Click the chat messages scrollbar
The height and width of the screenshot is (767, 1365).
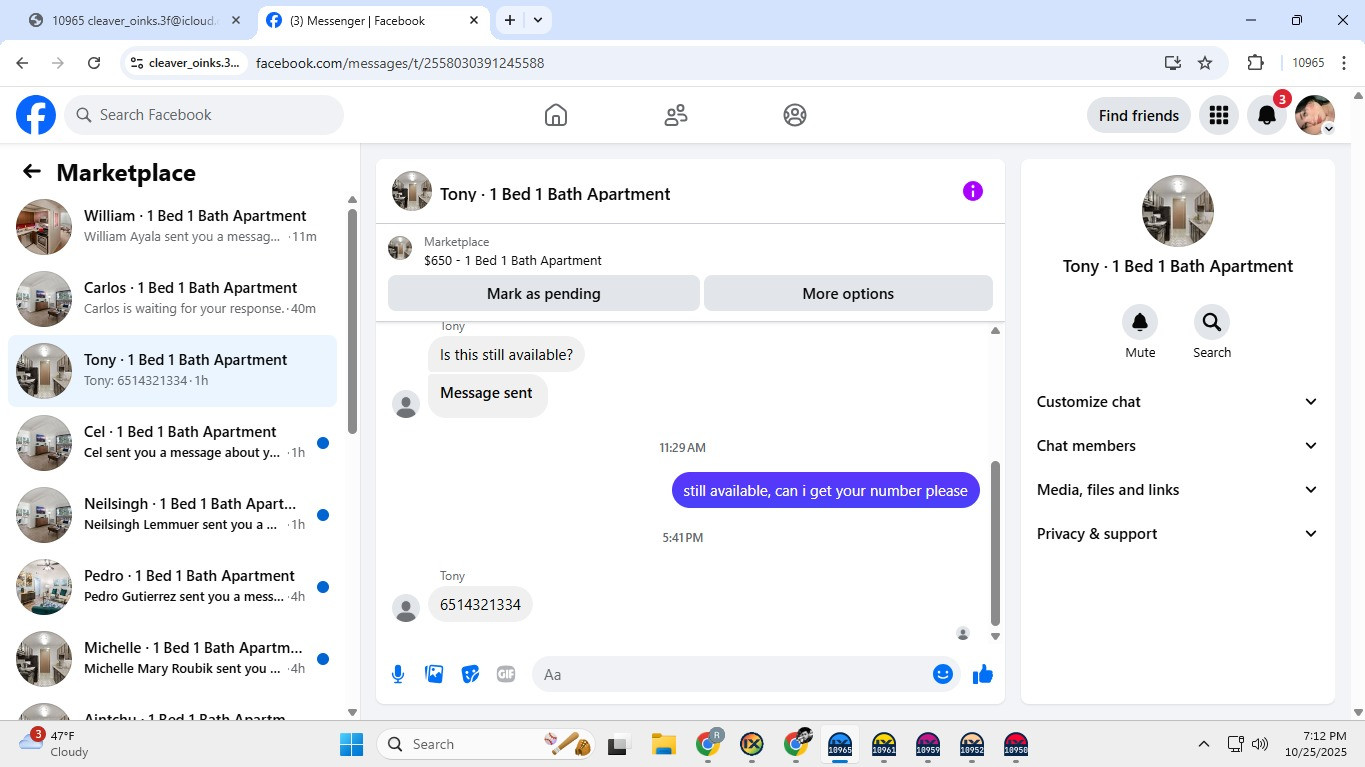(x=995, y=542)
